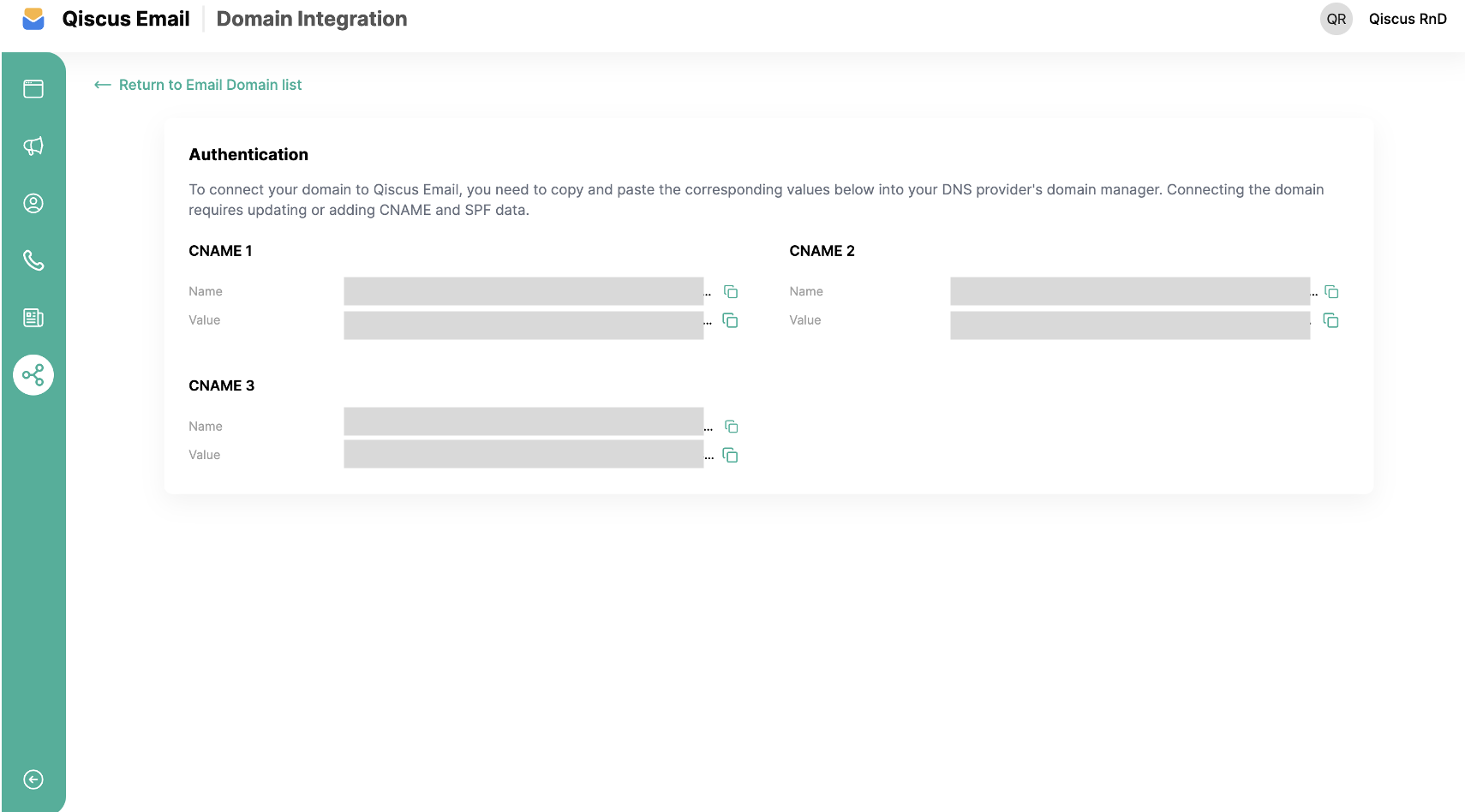Open the Qiscus RnD account name

(1408, 19)
